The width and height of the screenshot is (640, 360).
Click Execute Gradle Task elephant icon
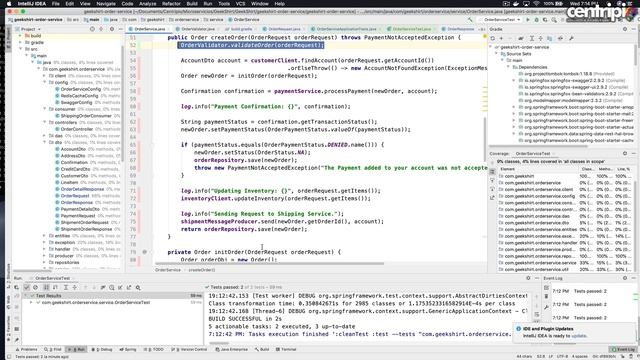coord(521,38)
